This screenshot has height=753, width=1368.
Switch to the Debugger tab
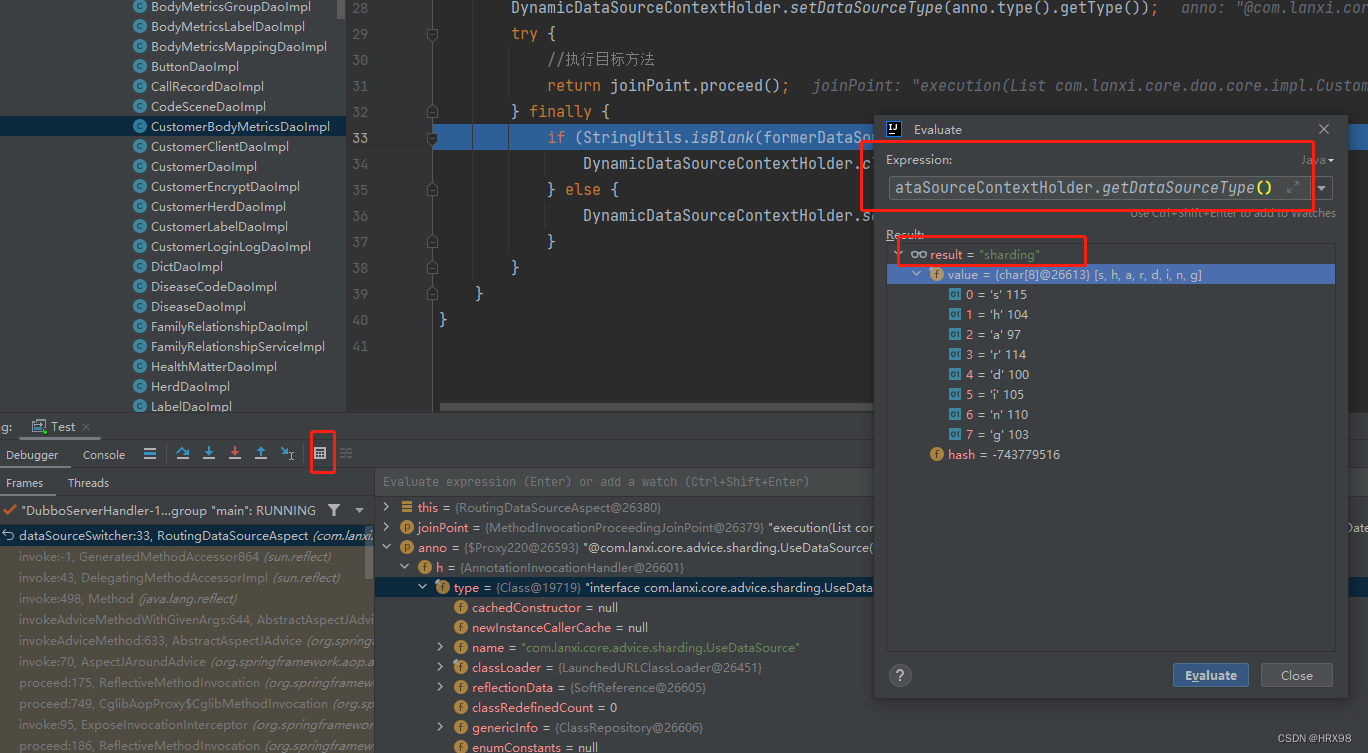click(x=32, y=454)
